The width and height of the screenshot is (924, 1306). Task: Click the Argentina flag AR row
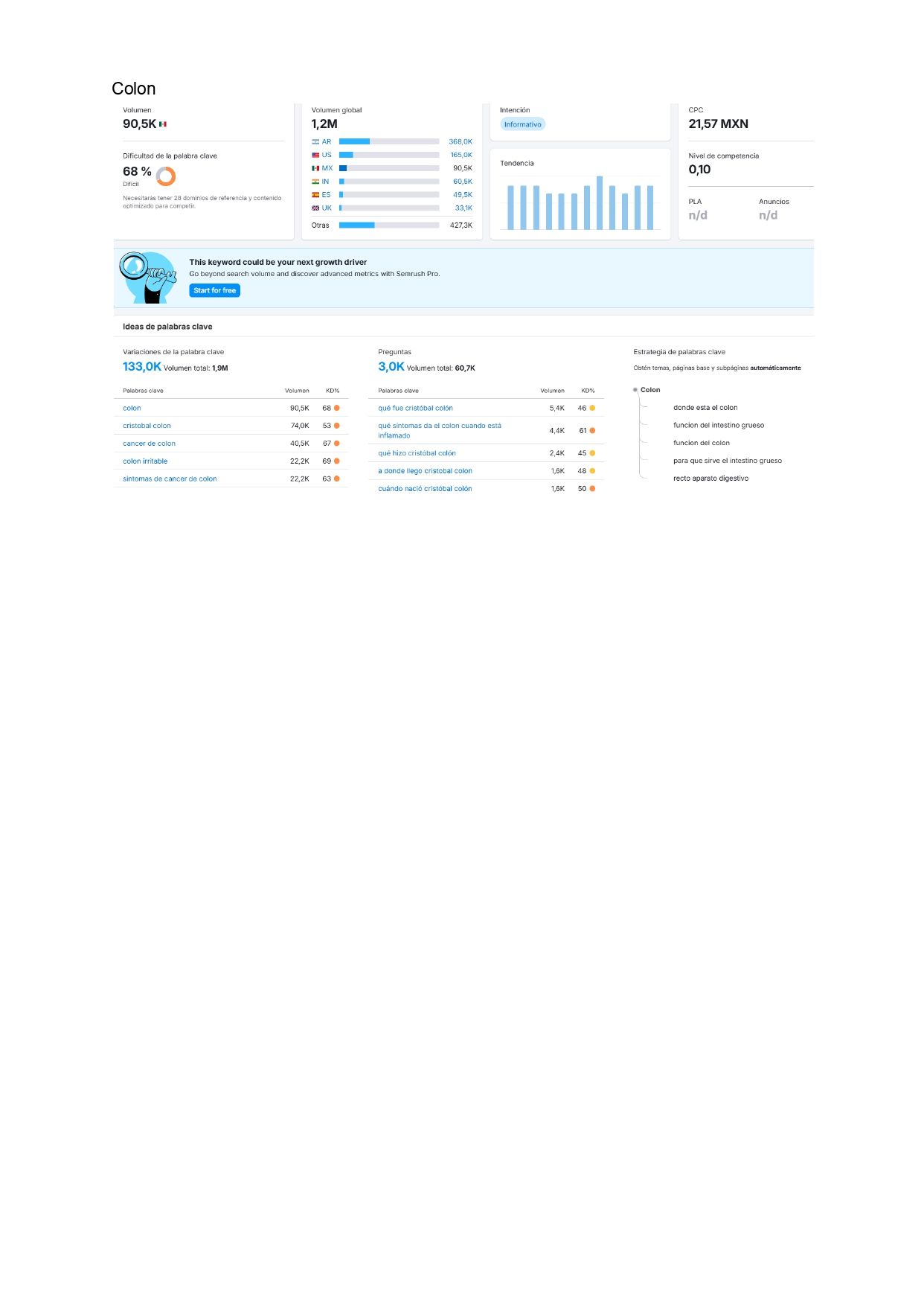click(315, 141)
